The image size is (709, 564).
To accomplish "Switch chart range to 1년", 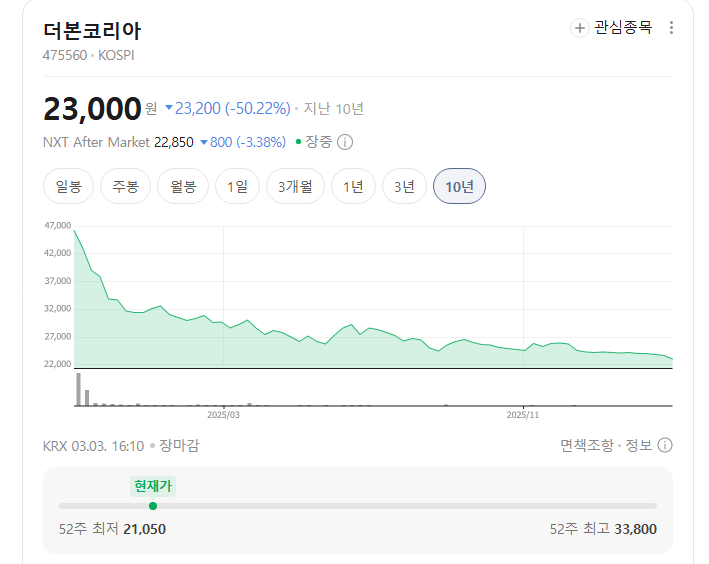I will point(353,186).
